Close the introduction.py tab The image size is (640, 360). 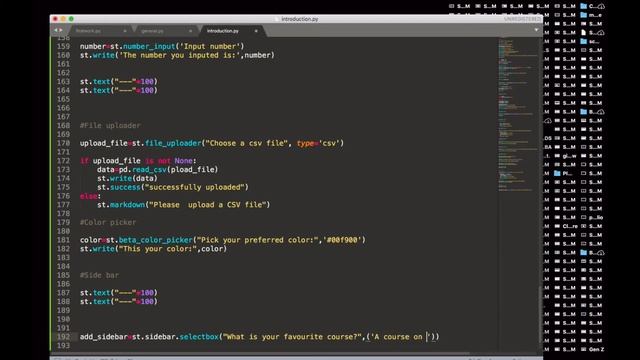click(256, 31)
